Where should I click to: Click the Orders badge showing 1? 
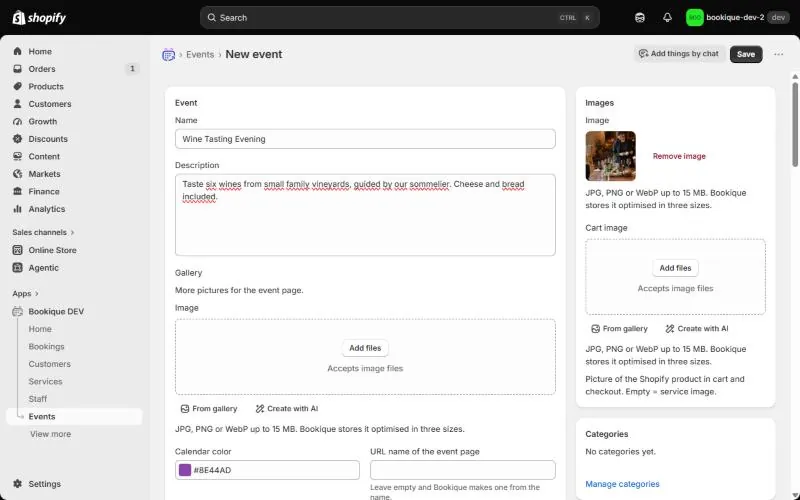(132, 68)
